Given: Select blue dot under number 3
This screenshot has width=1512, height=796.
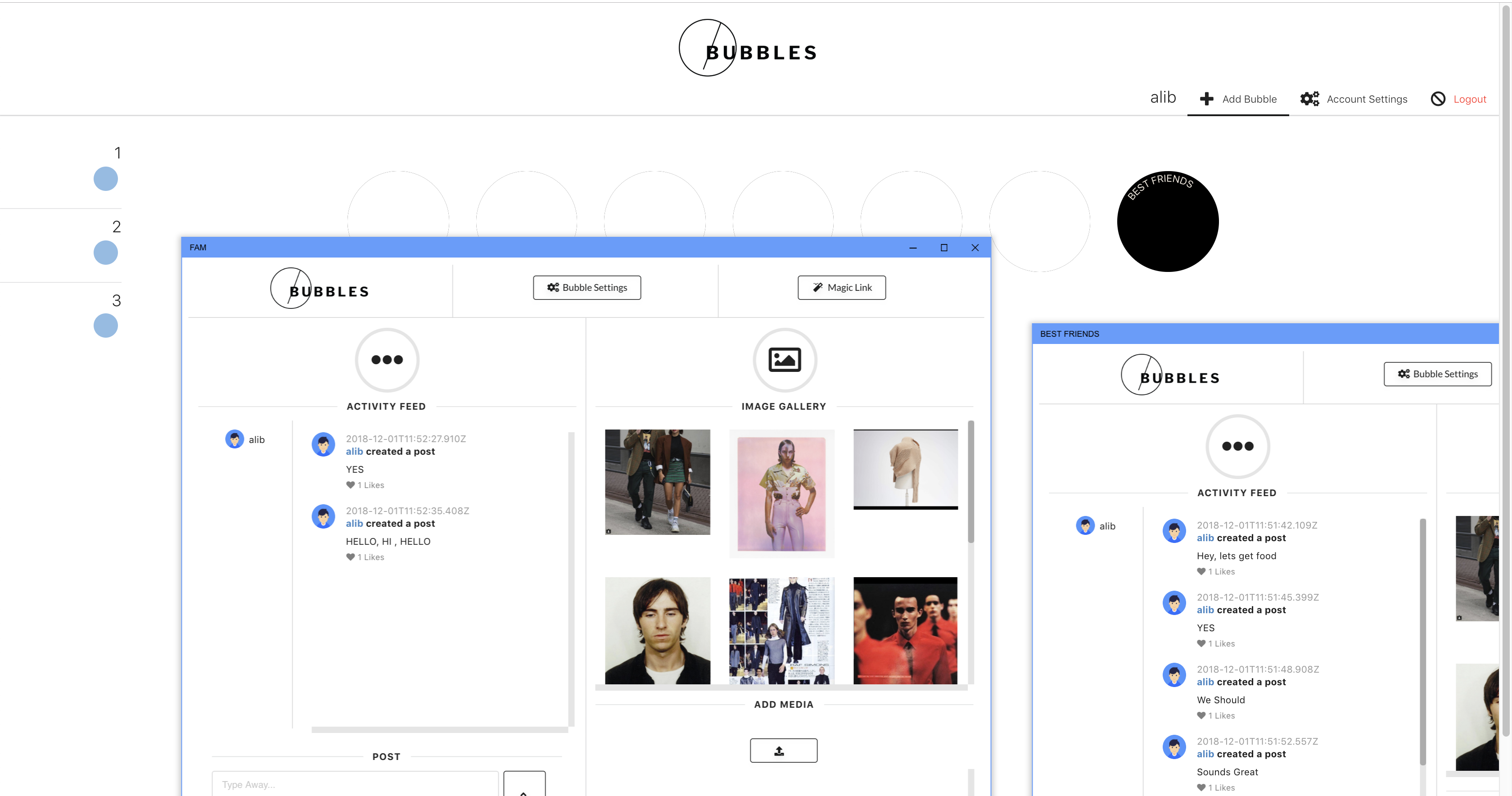Looking at the screenshot, I should click(106, 325).
